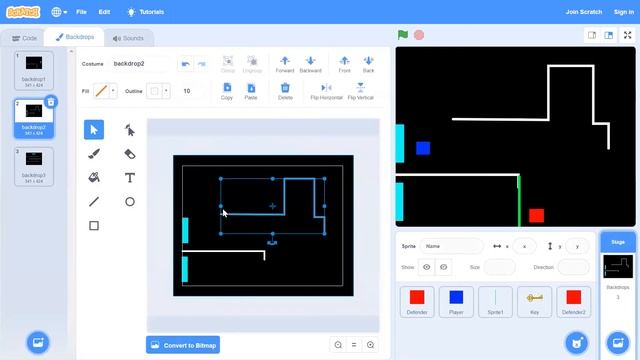Select the Defender2 sprite
Viewport: 640px width, 360px height.
[573, 302]
